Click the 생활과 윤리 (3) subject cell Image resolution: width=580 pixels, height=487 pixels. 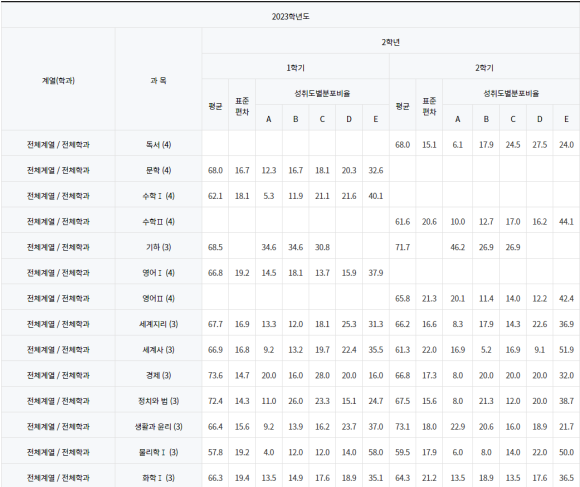pos(158,426)
